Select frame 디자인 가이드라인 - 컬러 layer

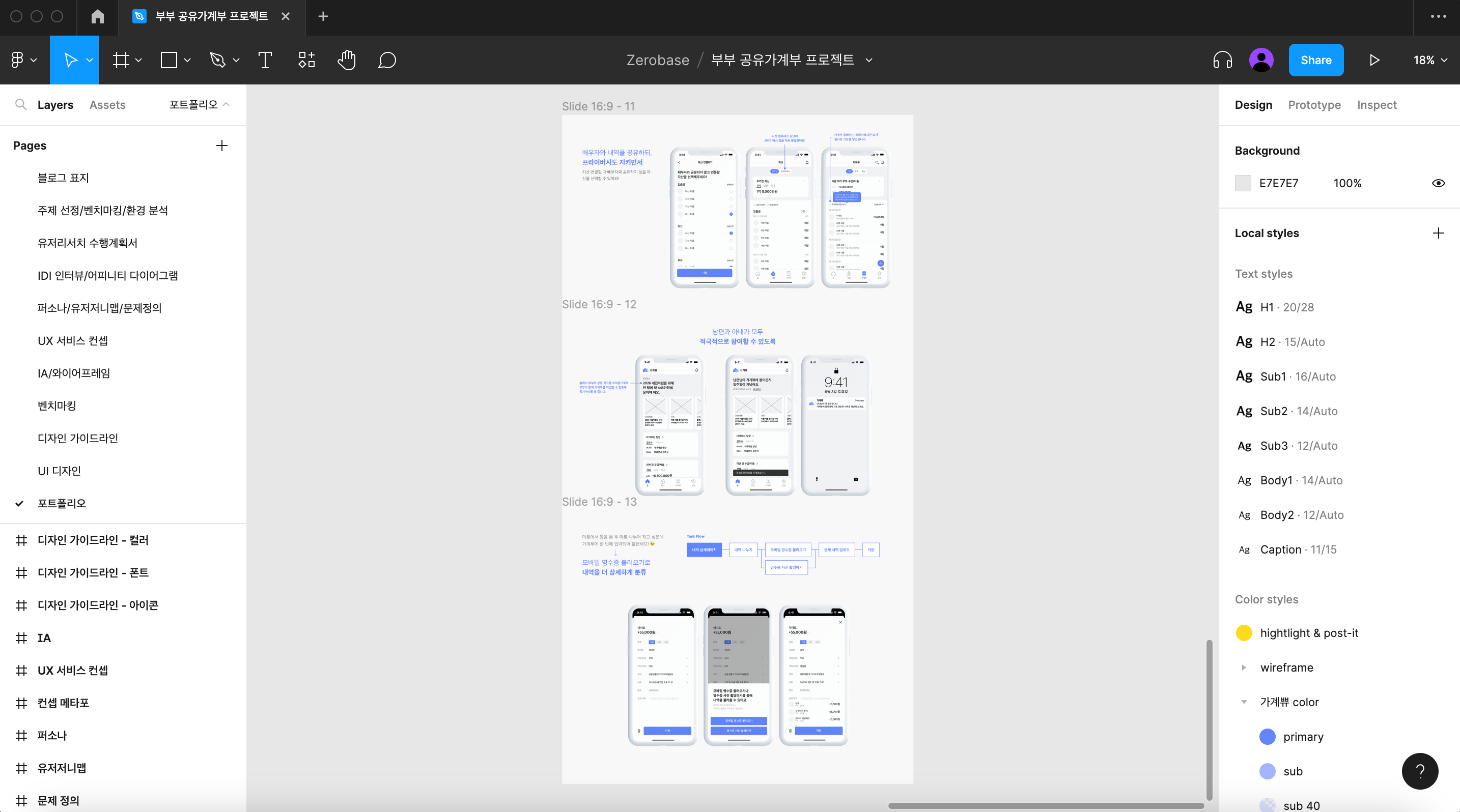pos(93,540)
